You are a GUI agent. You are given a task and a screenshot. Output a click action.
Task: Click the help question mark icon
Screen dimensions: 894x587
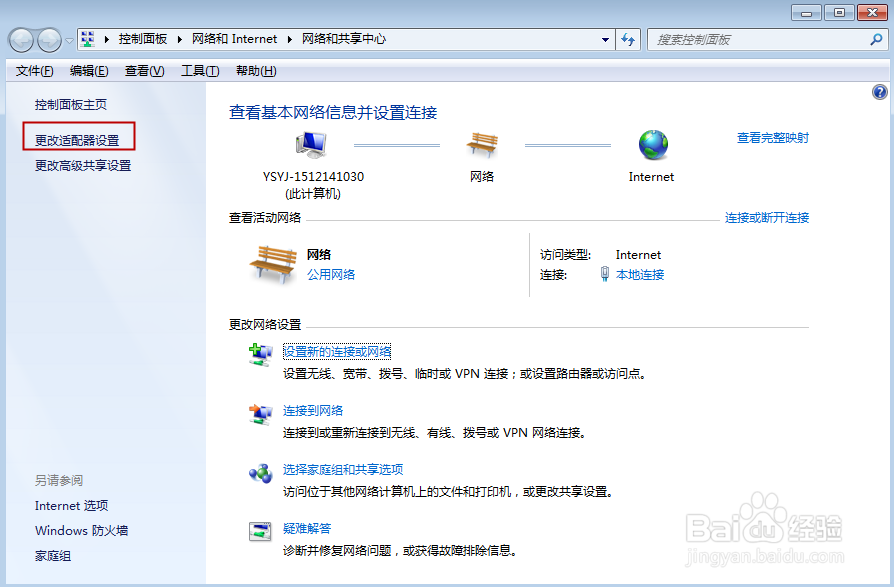click(x=879, y=92)
